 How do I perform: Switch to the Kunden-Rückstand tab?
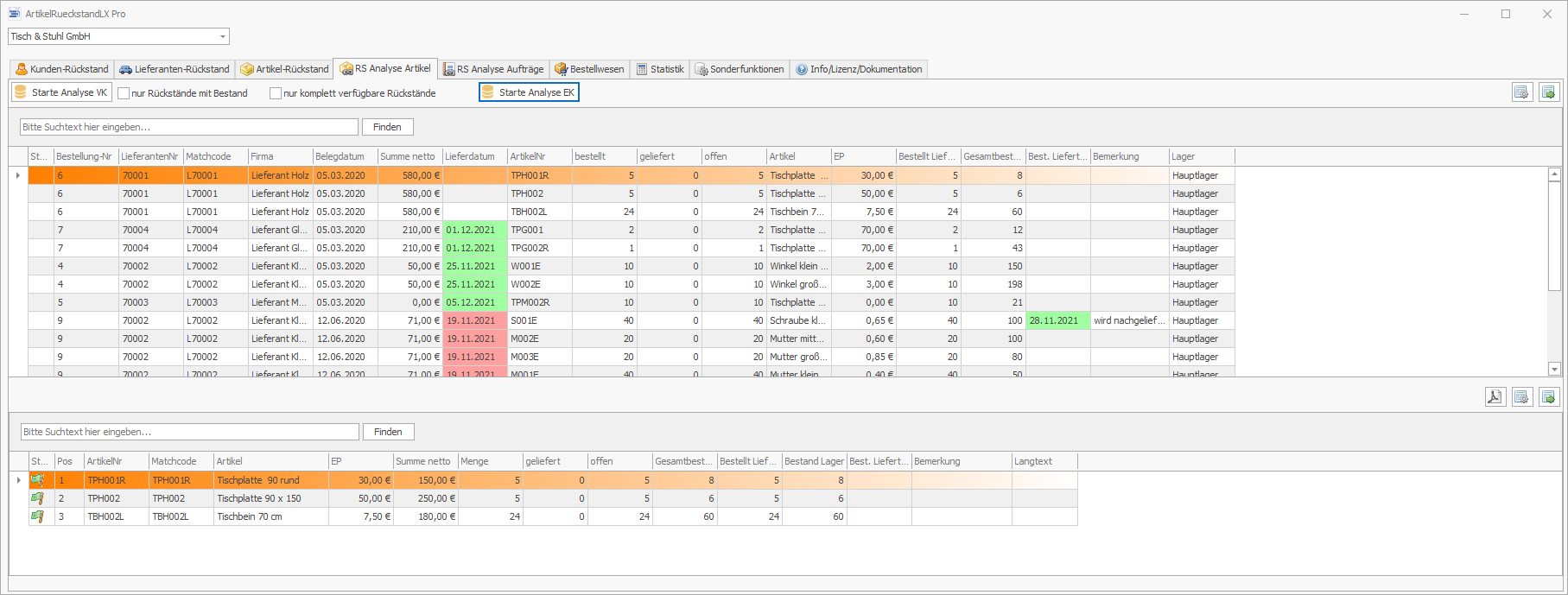coord(62,69)
